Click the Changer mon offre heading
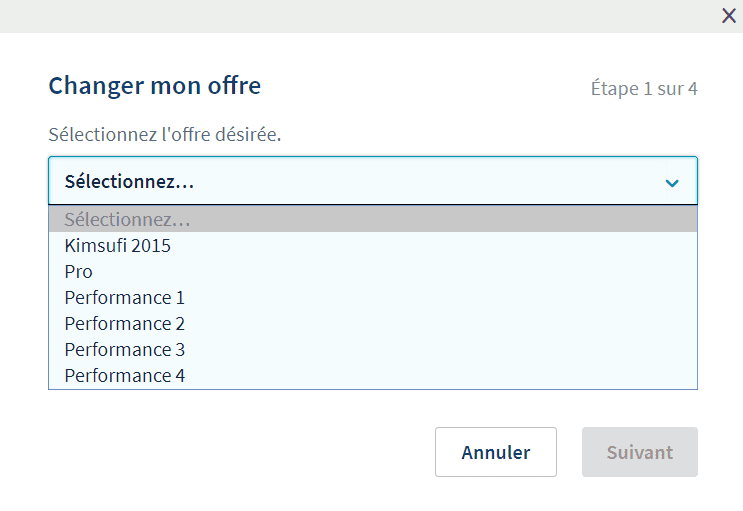The image size is (743, 511). point(154,86)
